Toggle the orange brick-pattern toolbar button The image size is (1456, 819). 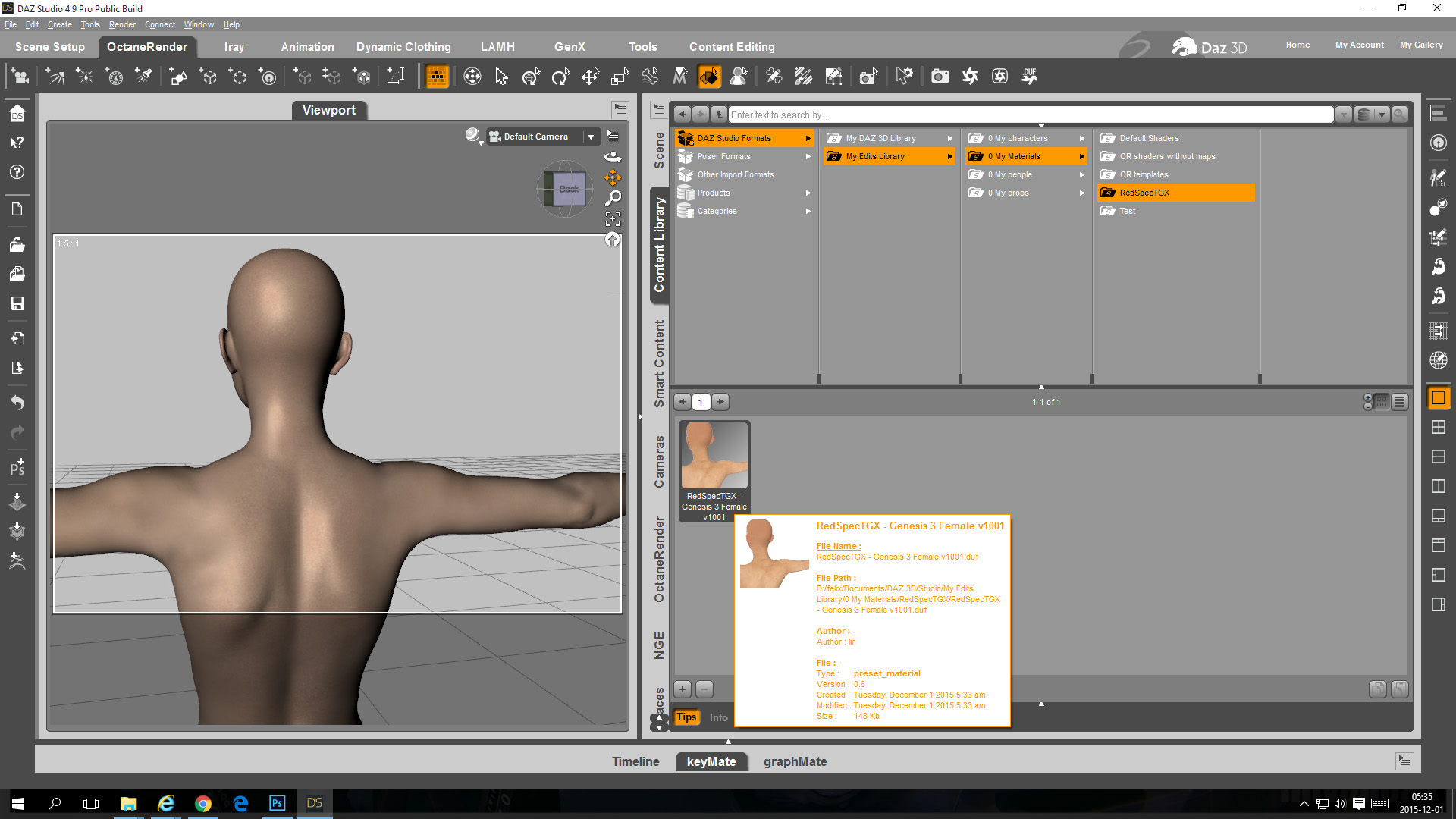point(438,76)
